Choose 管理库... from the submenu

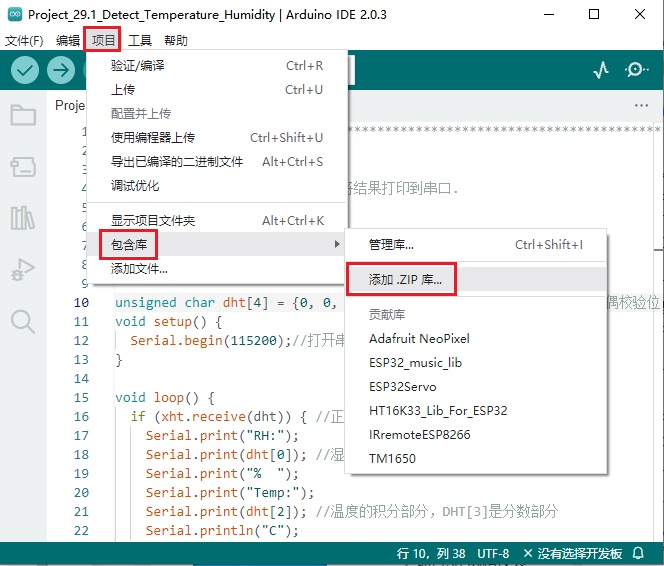[x=391, y=244]
